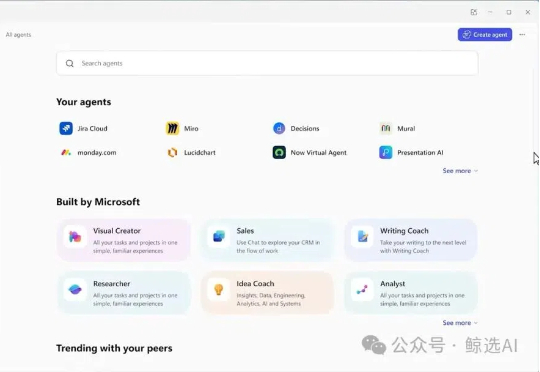The image size is (540, 372).
Task: Click the Create agent button
Action: (x=485, y=34)
